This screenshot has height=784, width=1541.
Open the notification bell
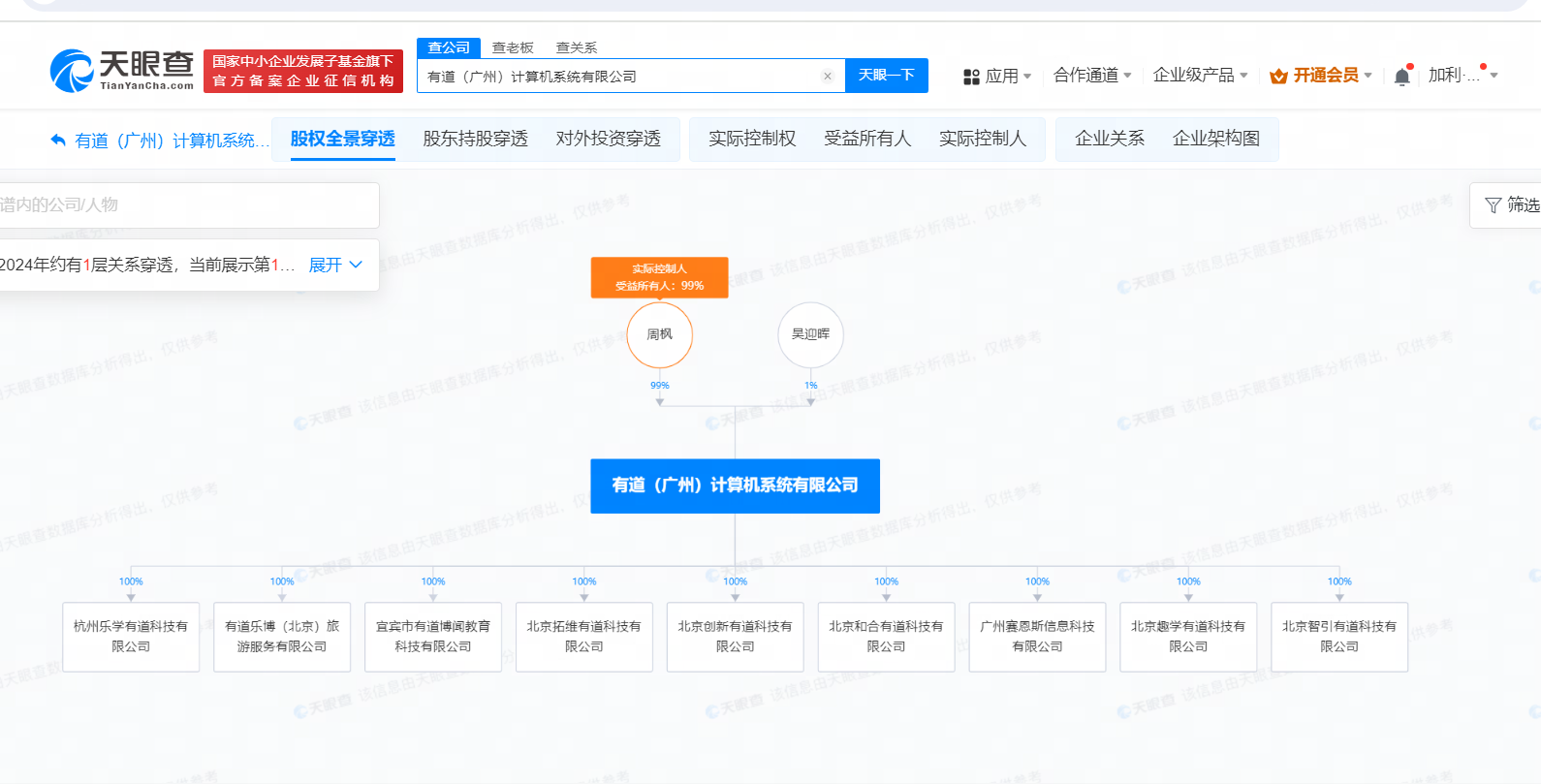1401,77
